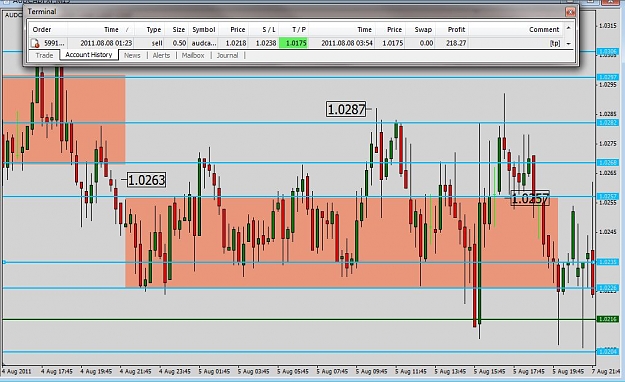Click the 1.0226 level tag on price axis
Image resolution: width=625 pixels, height=382 pixels.
pyautogui.click(x=607, y=287)
